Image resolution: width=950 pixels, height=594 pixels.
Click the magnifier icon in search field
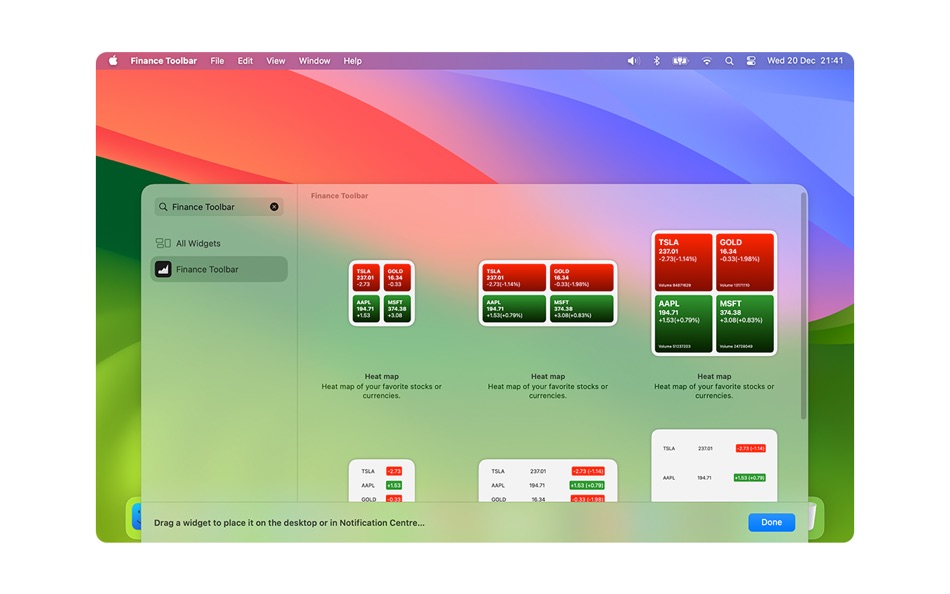pos(163,207)
